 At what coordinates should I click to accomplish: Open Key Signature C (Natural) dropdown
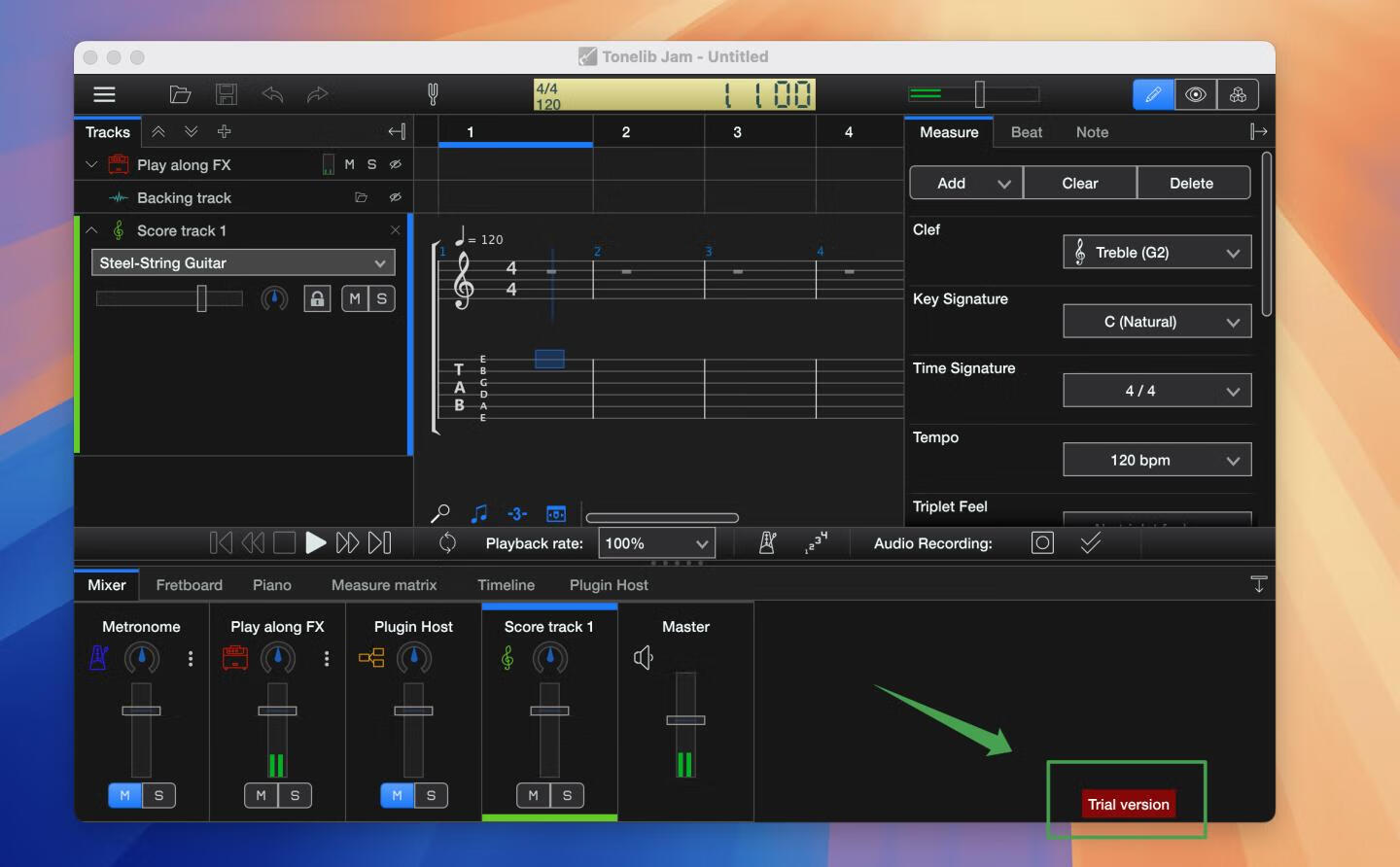tap(1157, 322)
